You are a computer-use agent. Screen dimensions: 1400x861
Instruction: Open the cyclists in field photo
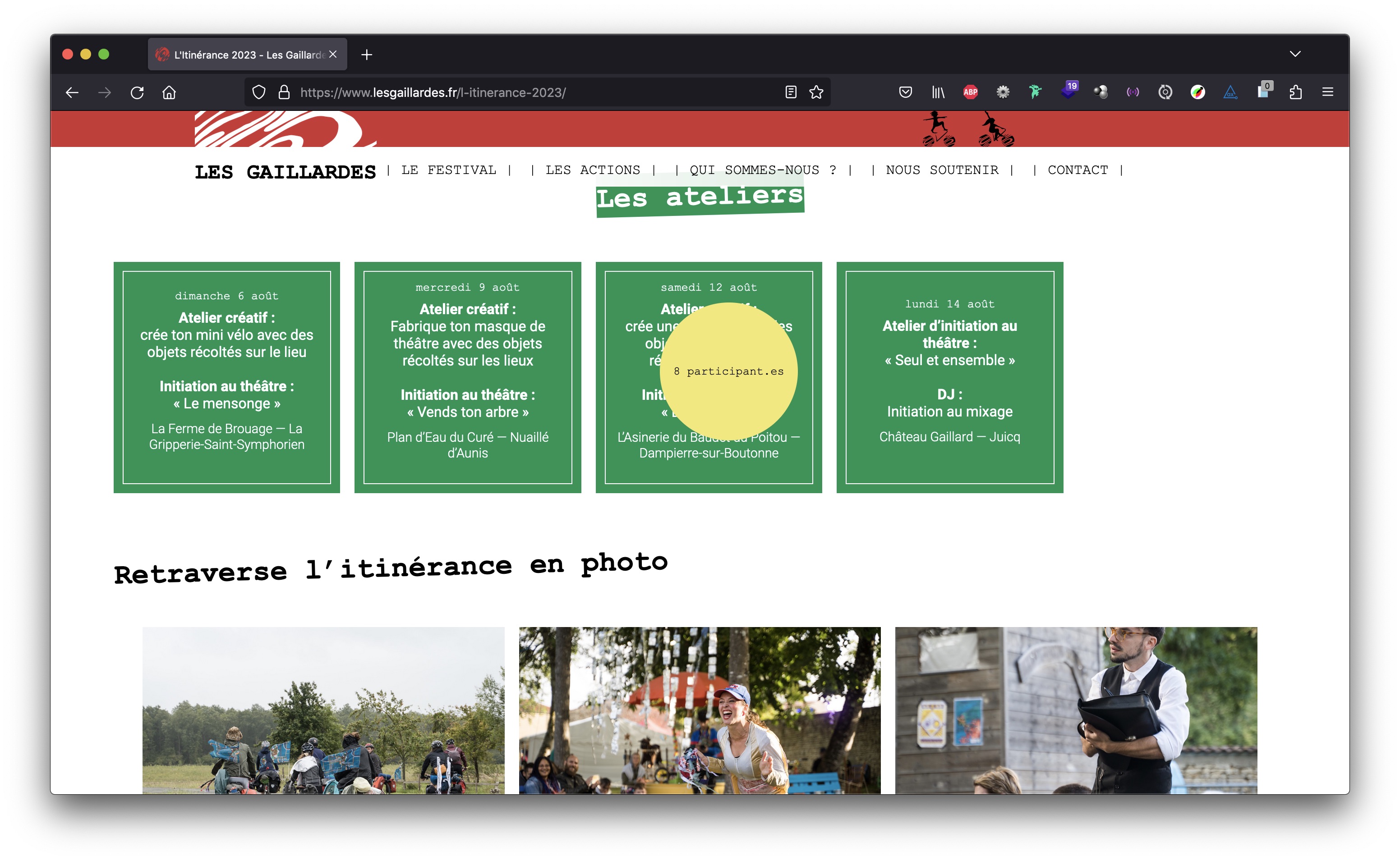coord(323,711)
